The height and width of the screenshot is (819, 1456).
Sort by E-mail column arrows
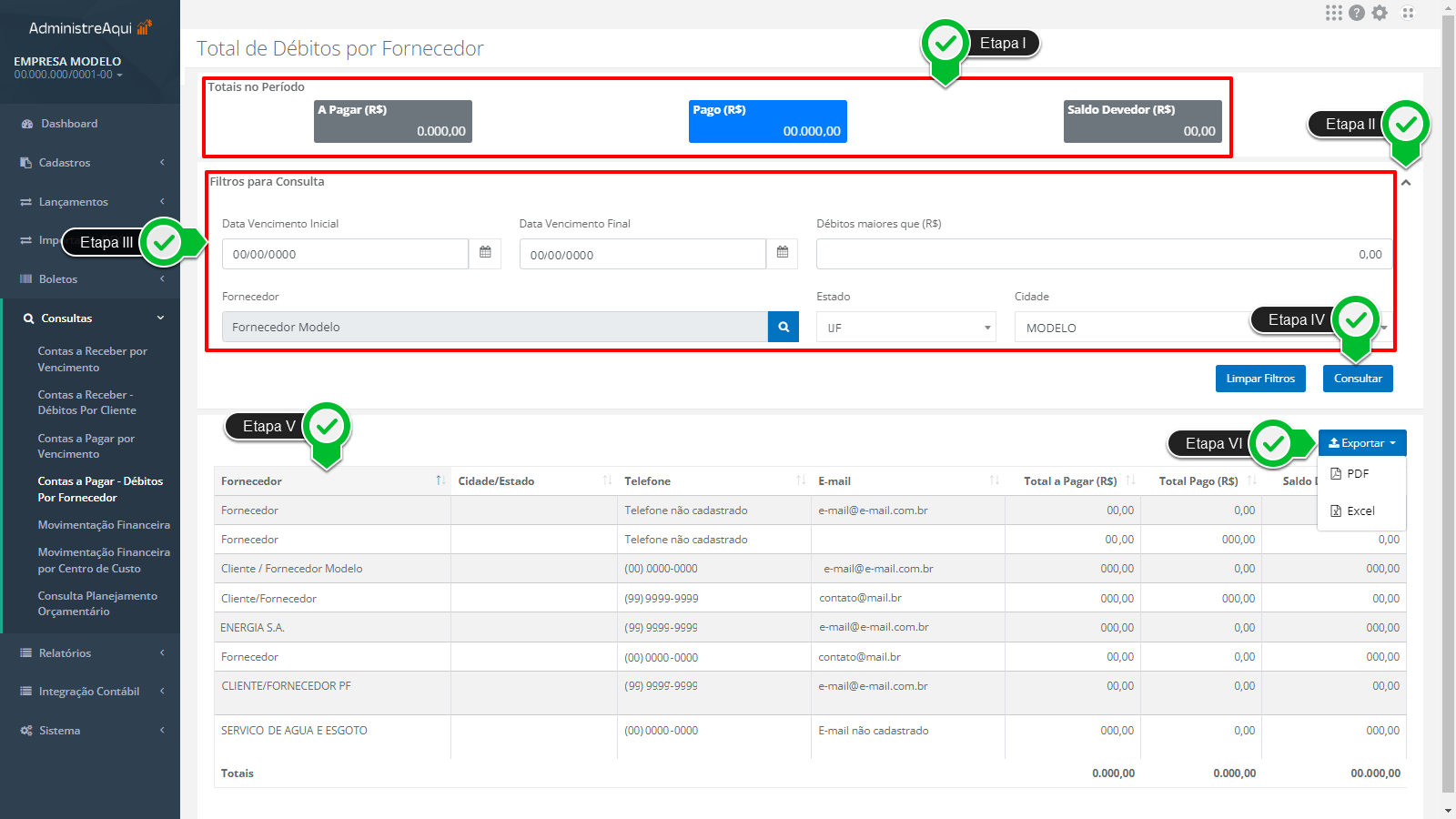pos(995,480)
